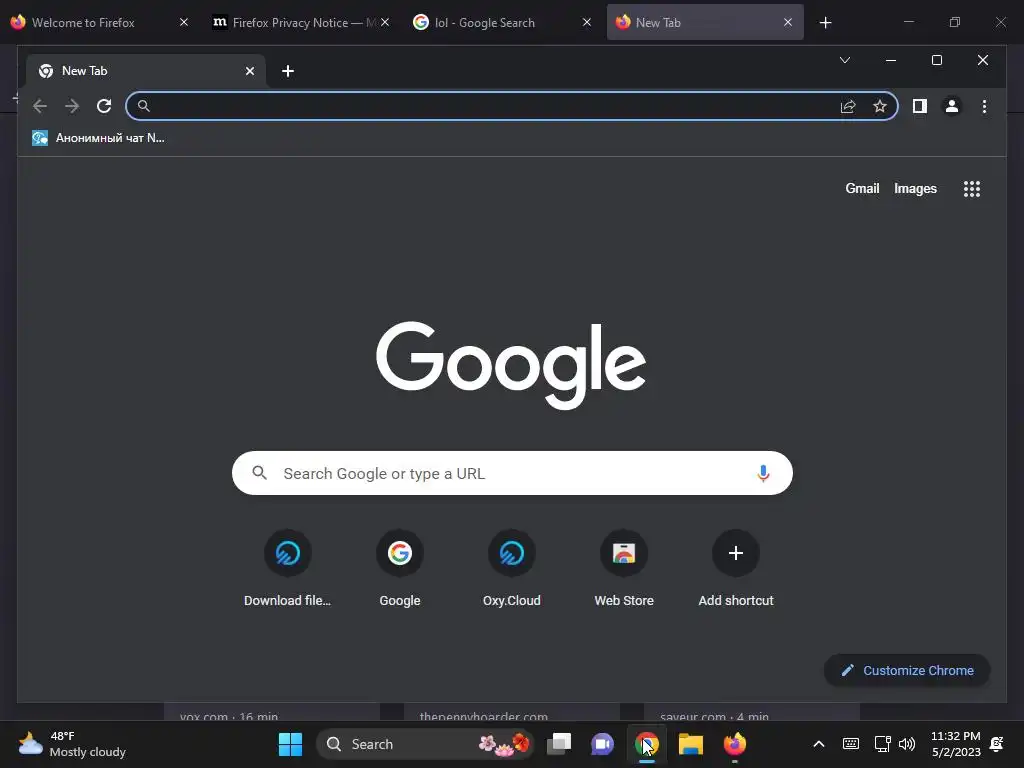This screenshot has height=768, width=1024.
Task: Open the Chat app in taskbar
Action: coord(602,744)
